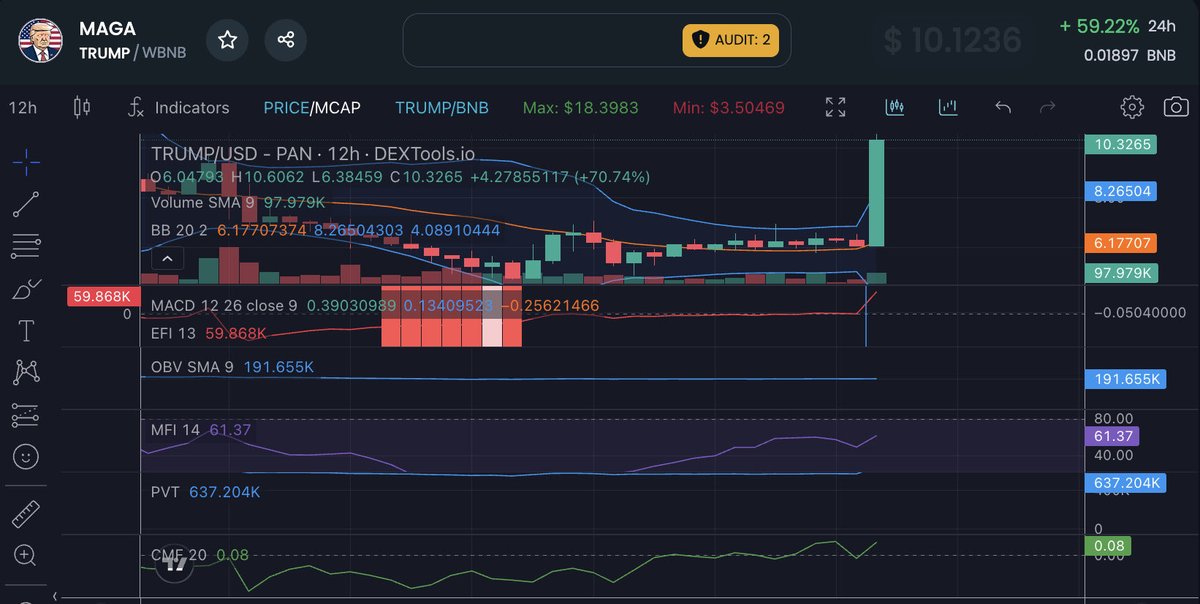Click the MAGA token avatar image
The height and width of the screenshot is (604, 1200).
click(40, 40)
